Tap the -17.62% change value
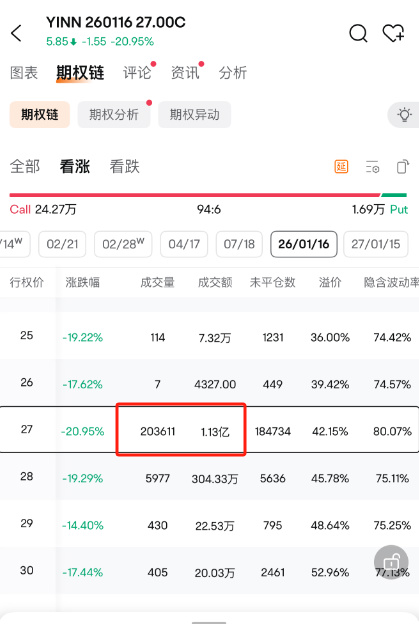The width and height of the screenshot is (419, 624). coord(82,384)
